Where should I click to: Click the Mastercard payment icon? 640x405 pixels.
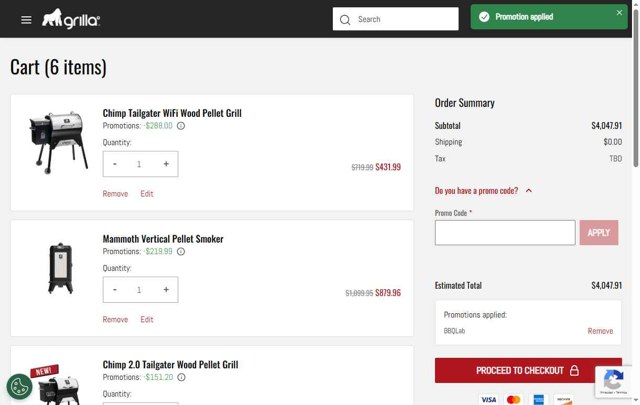click(x=513, y=399)
